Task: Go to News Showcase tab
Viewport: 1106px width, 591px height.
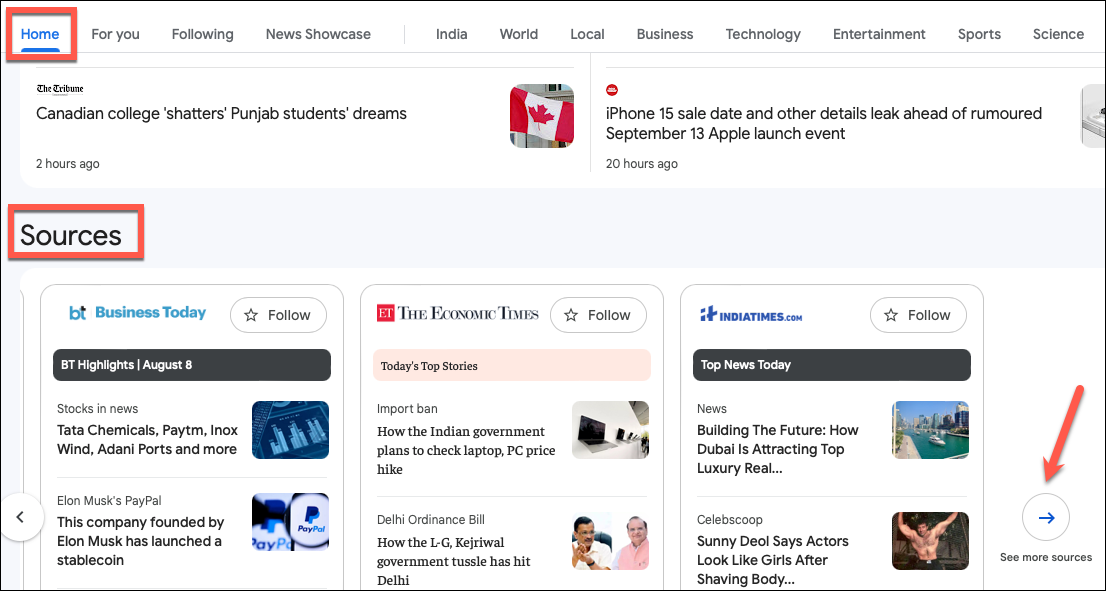Action: tap(318, 34)
